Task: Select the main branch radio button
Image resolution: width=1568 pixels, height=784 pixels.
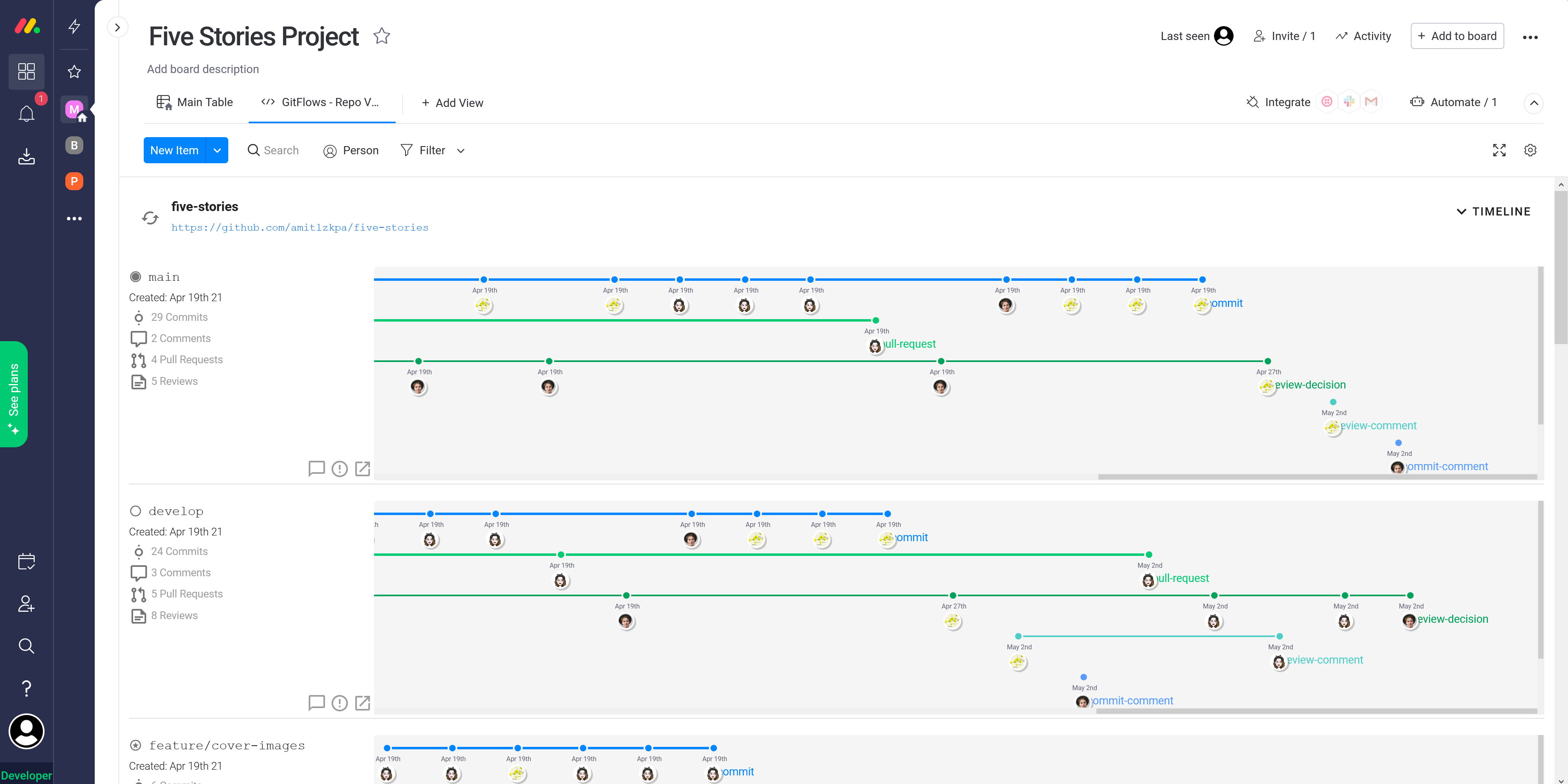Action: (135, 277)
